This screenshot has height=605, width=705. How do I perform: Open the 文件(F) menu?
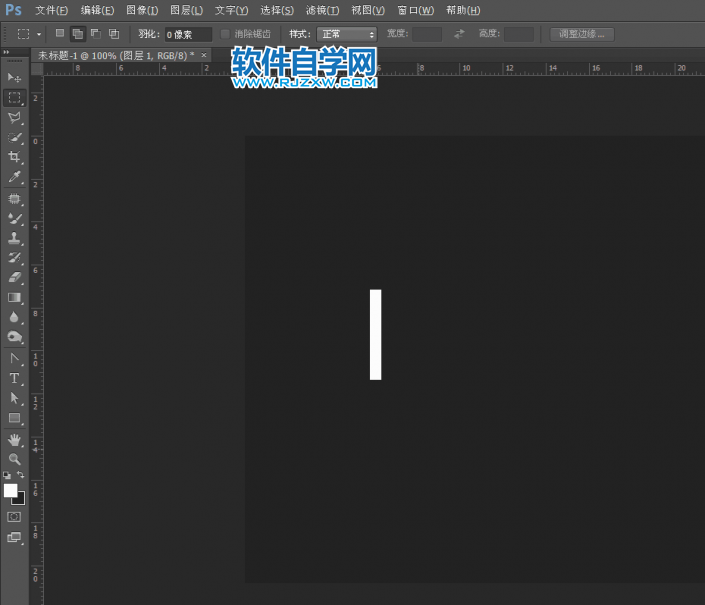pyautogui.click(x=51, y=10)
